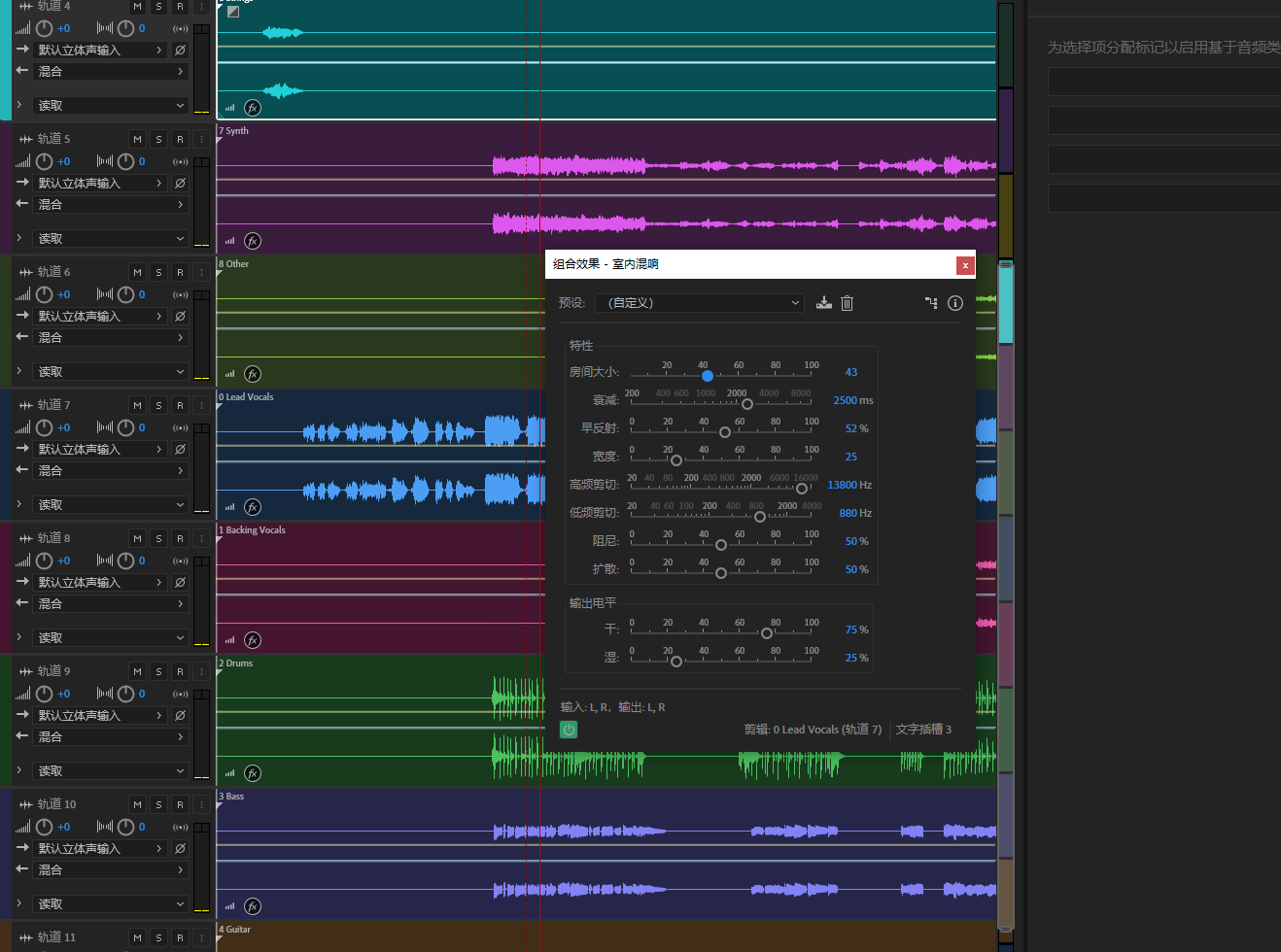
Task: Open the 读取 automation mode dropdown on 轨道 7
Action: pyautogui.click(x=111, y=505)
